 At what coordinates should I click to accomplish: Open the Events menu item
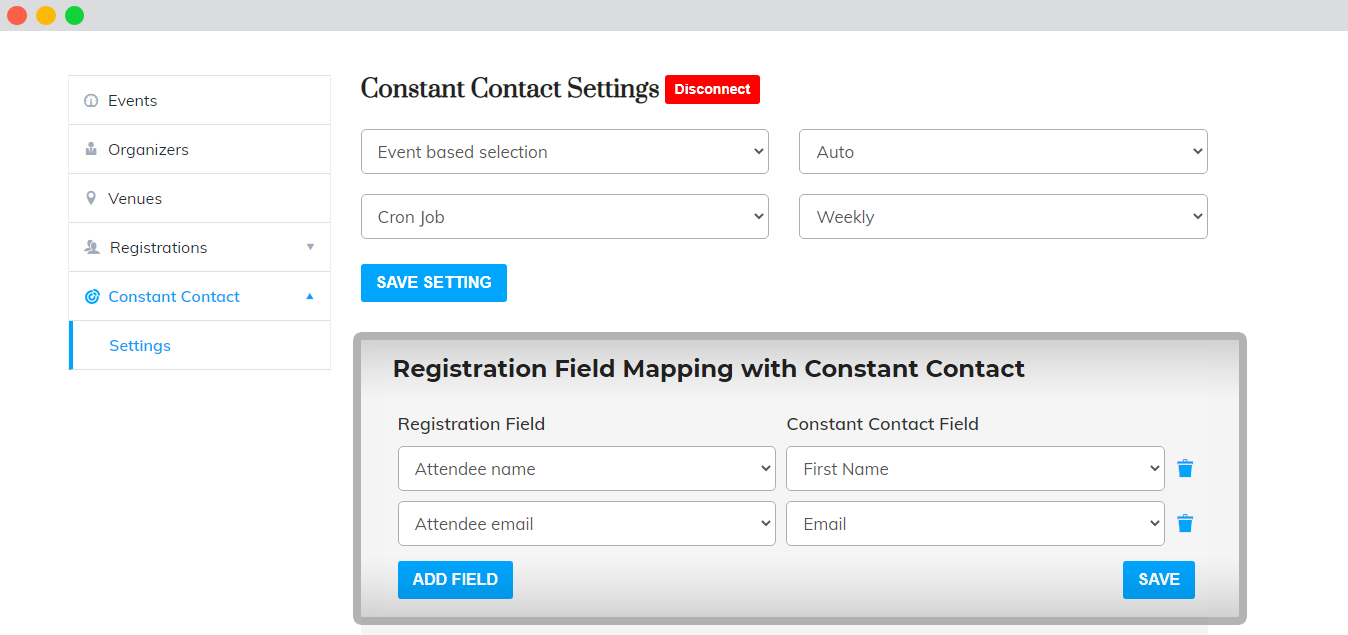(x=199, y=100)
